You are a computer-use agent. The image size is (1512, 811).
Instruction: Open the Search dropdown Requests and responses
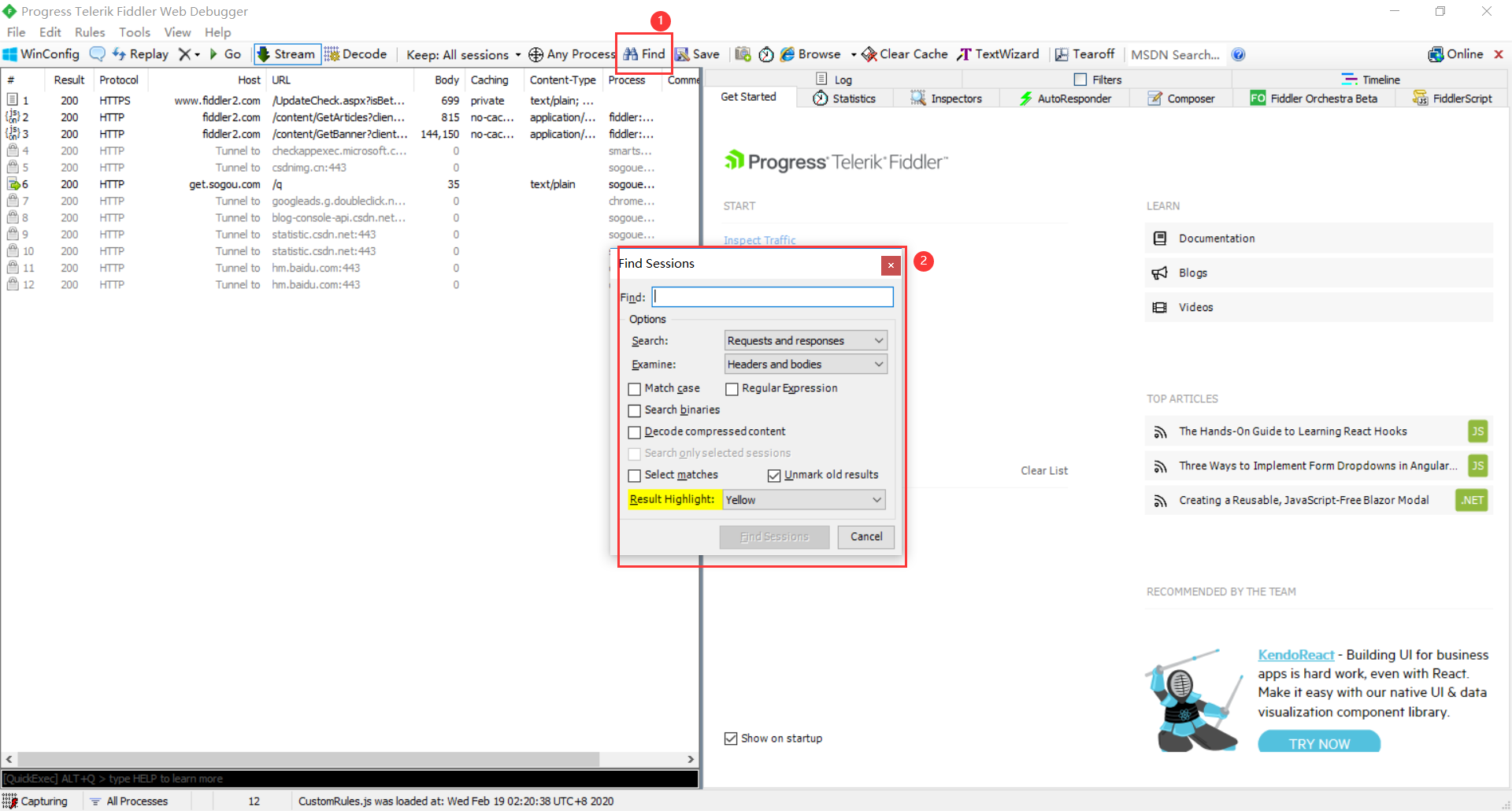(806, 340)
